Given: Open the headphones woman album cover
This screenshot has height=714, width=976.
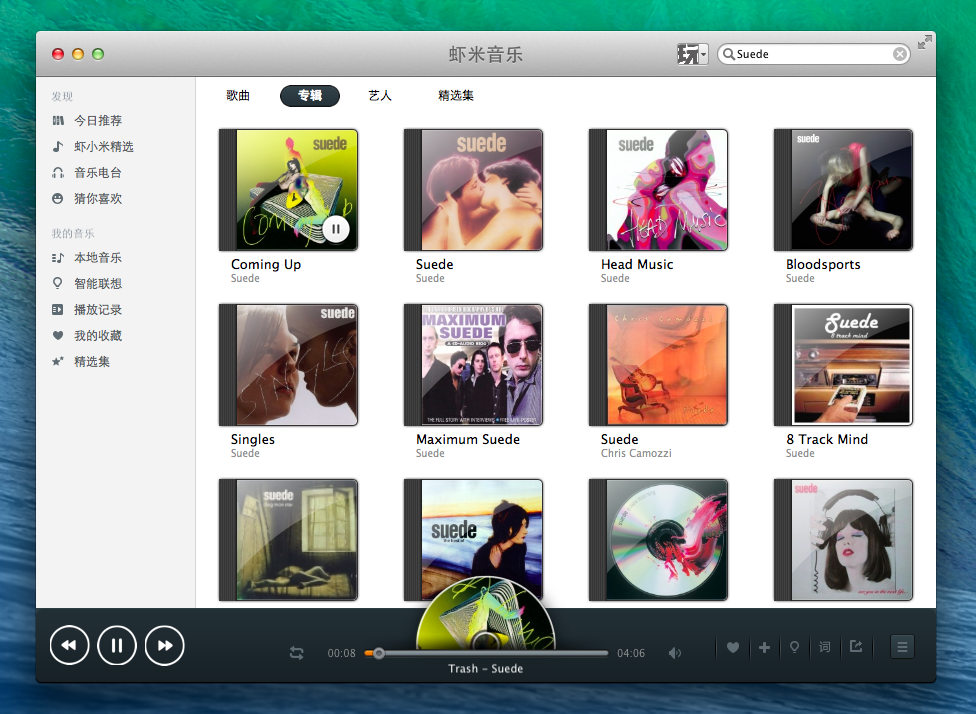Looking at the screenshot, I should click(843, 540).
